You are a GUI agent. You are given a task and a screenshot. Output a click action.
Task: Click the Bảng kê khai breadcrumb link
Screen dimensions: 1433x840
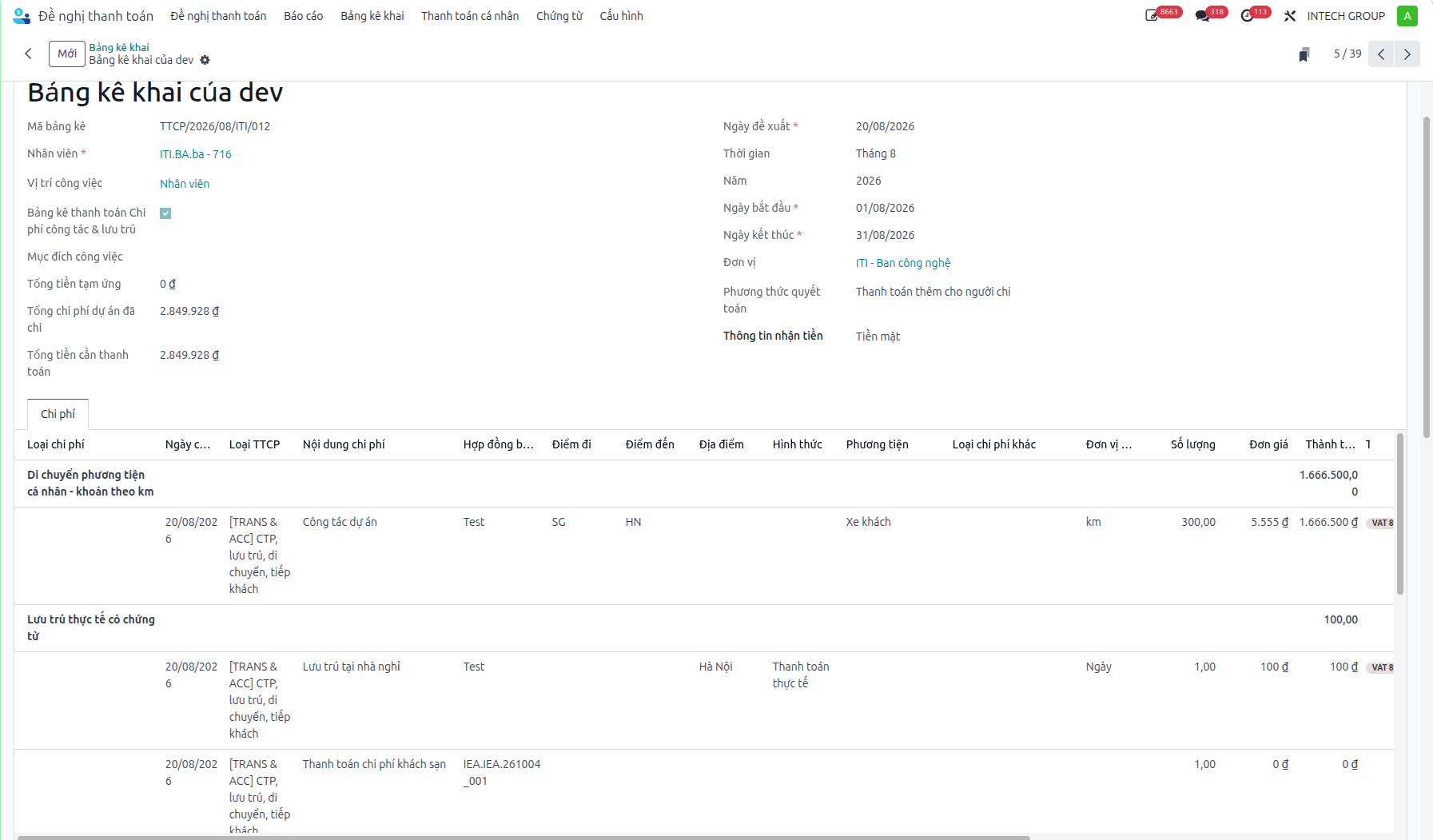(119, 47)
